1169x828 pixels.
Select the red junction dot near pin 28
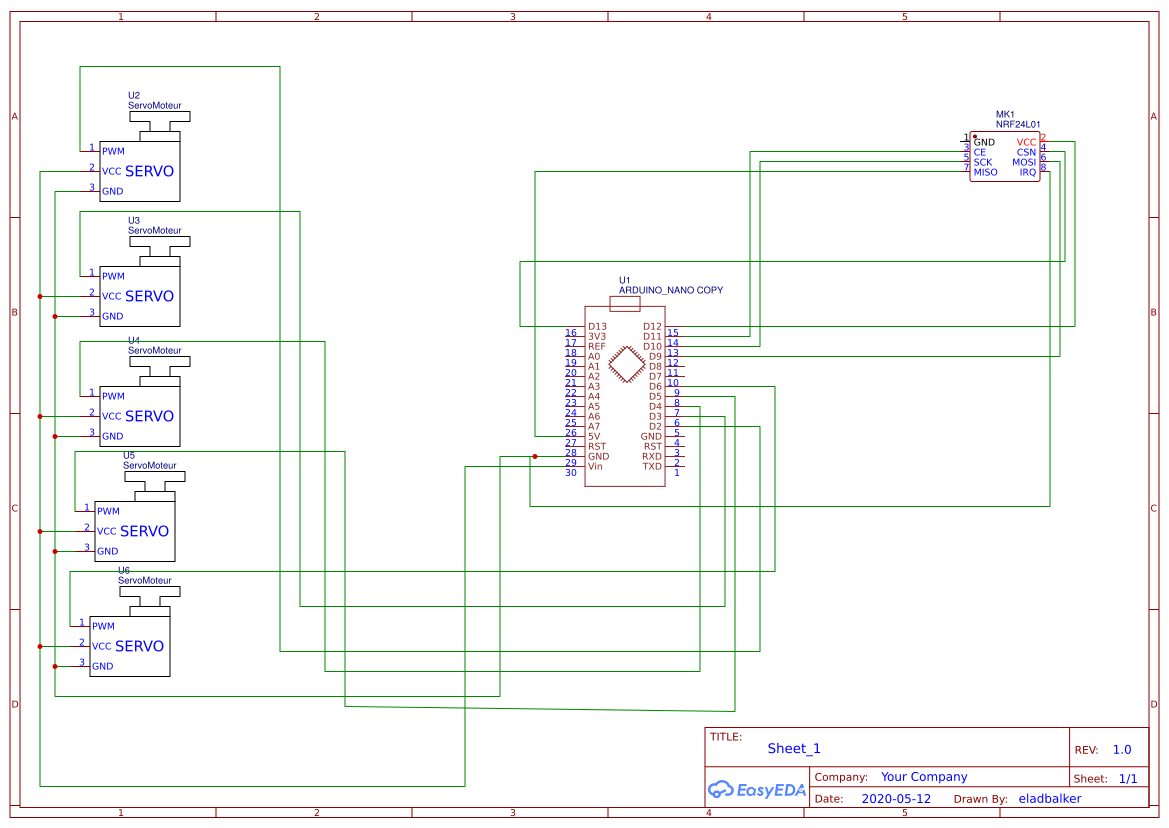(x=537, y=455)
